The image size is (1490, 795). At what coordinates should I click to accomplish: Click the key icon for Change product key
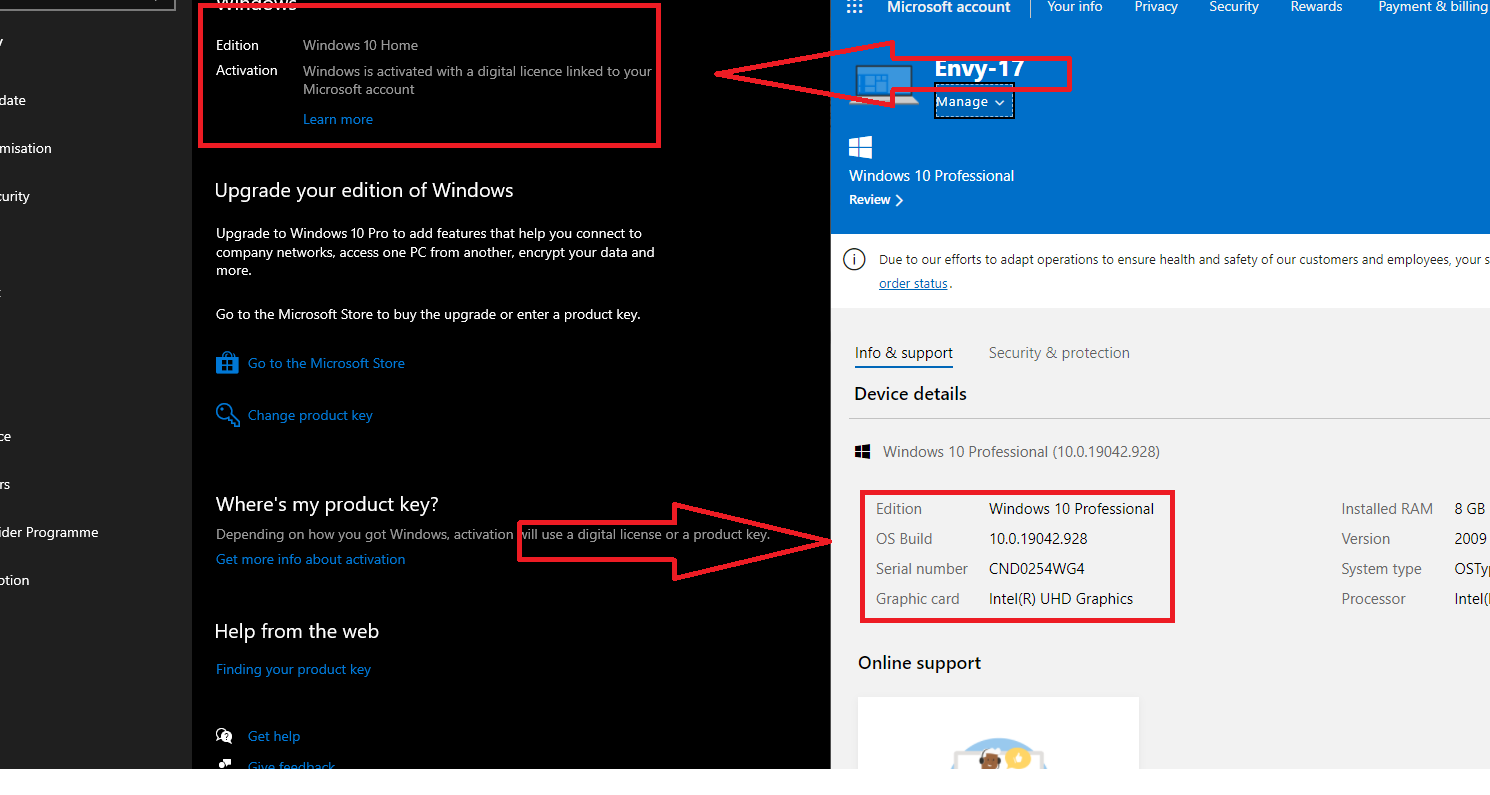[x=228, y=414]
